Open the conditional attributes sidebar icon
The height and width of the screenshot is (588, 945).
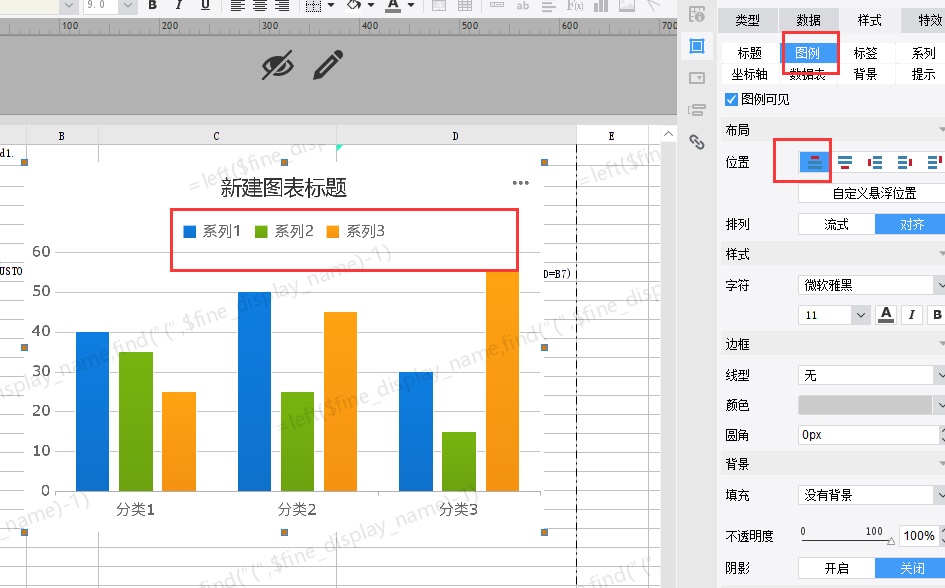click(697, 110)
